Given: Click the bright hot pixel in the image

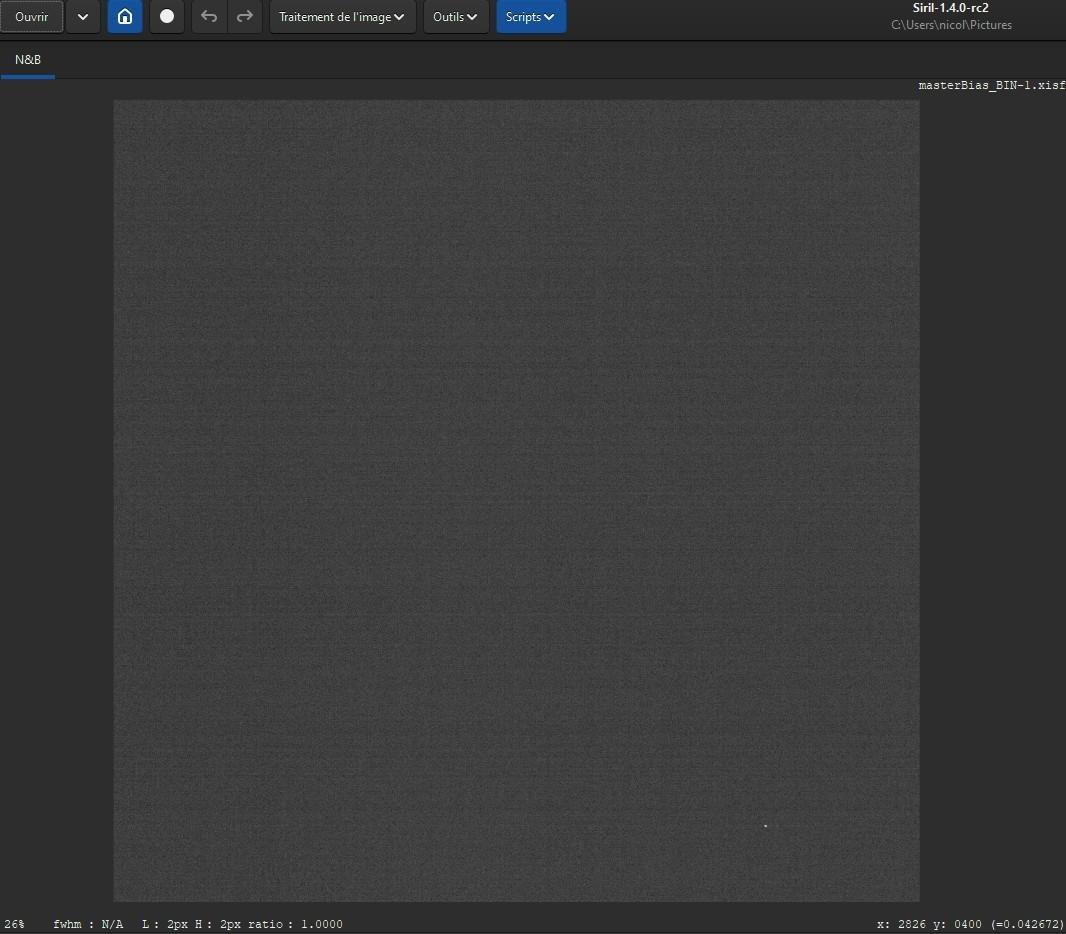Looking at the screenshot, I should pos(766,826).
